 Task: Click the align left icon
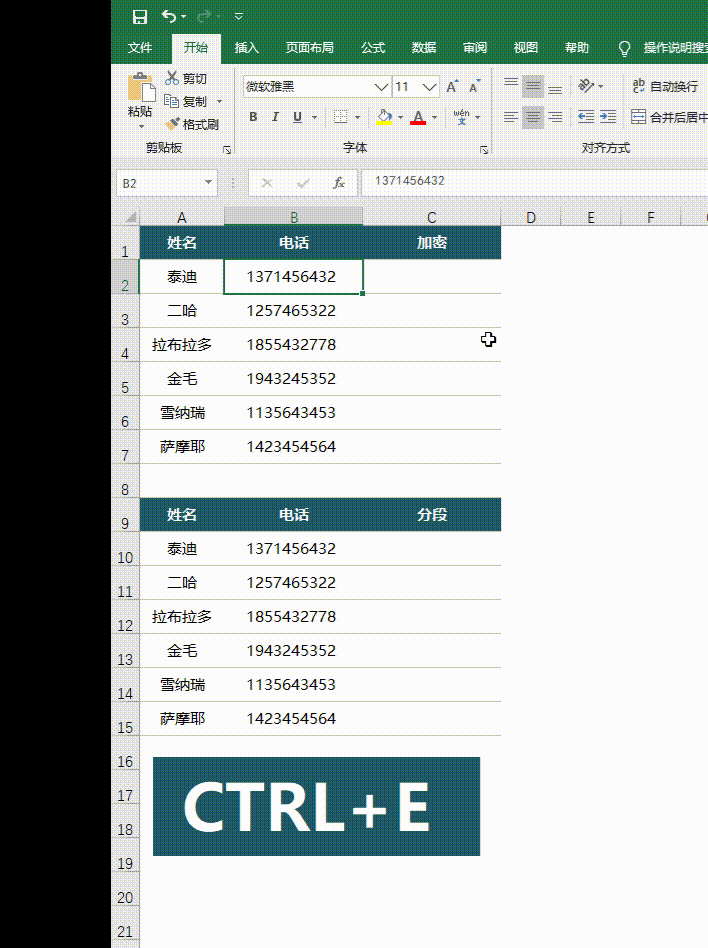pyautogui.click(x=511, y=117)
